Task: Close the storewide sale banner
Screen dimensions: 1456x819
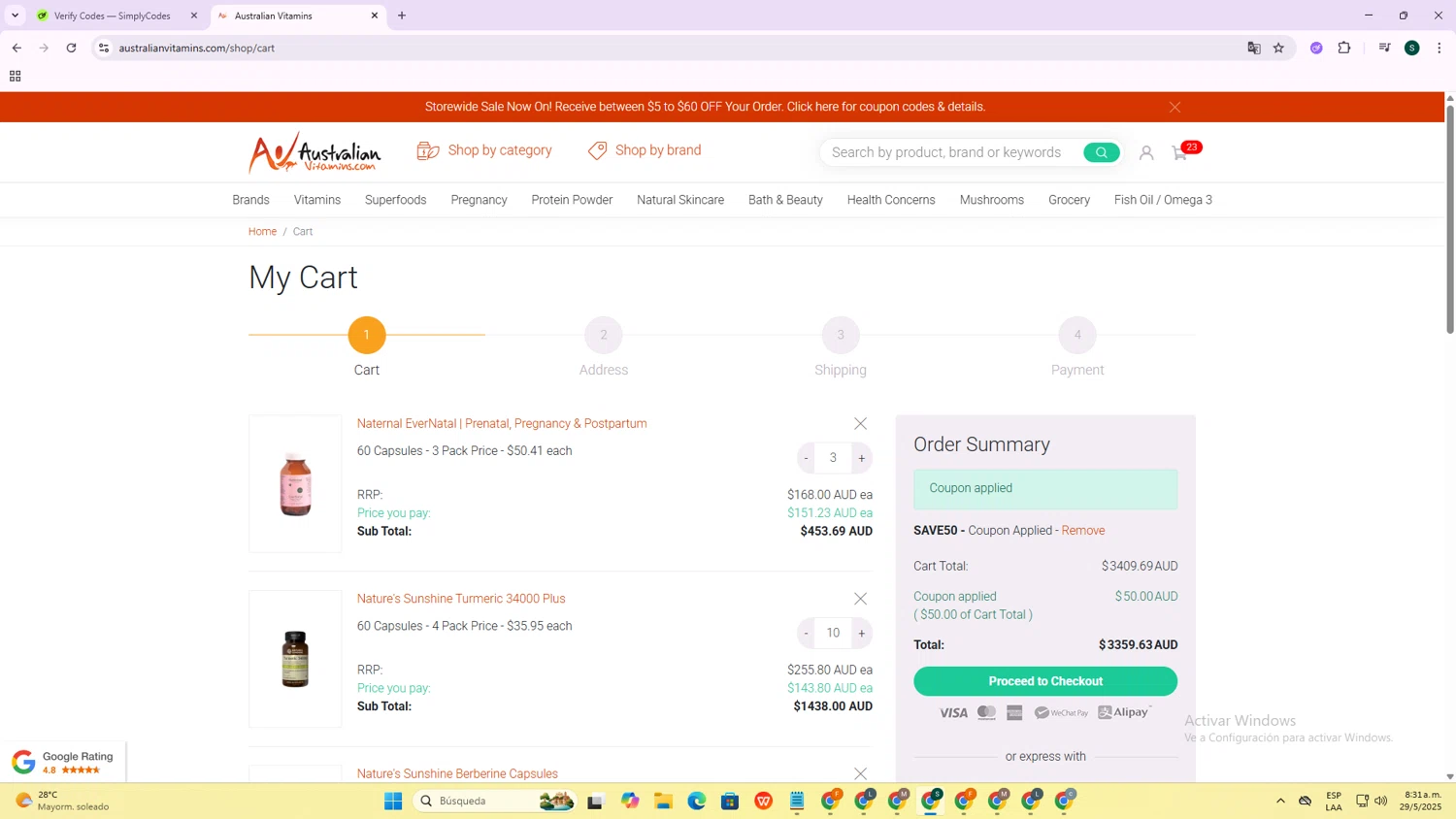Action: (x=1175, y=107)
